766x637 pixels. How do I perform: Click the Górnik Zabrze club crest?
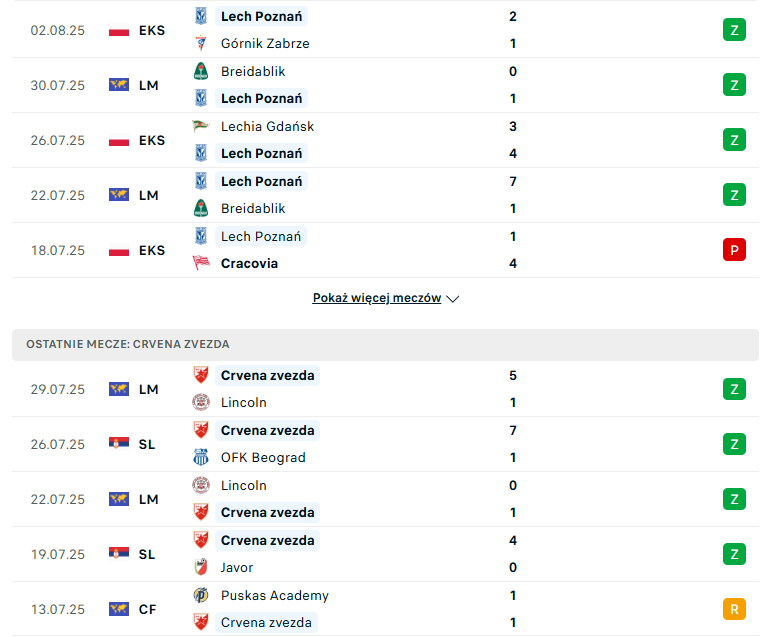pos(201,43)
